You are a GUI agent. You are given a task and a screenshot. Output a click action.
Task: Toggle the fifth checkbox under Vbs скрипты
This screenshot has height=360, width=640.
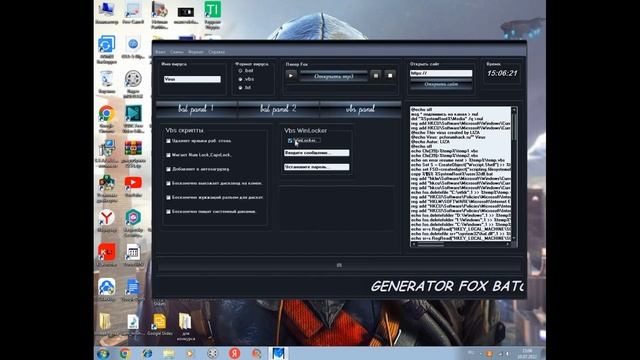(x=168, y=198)
